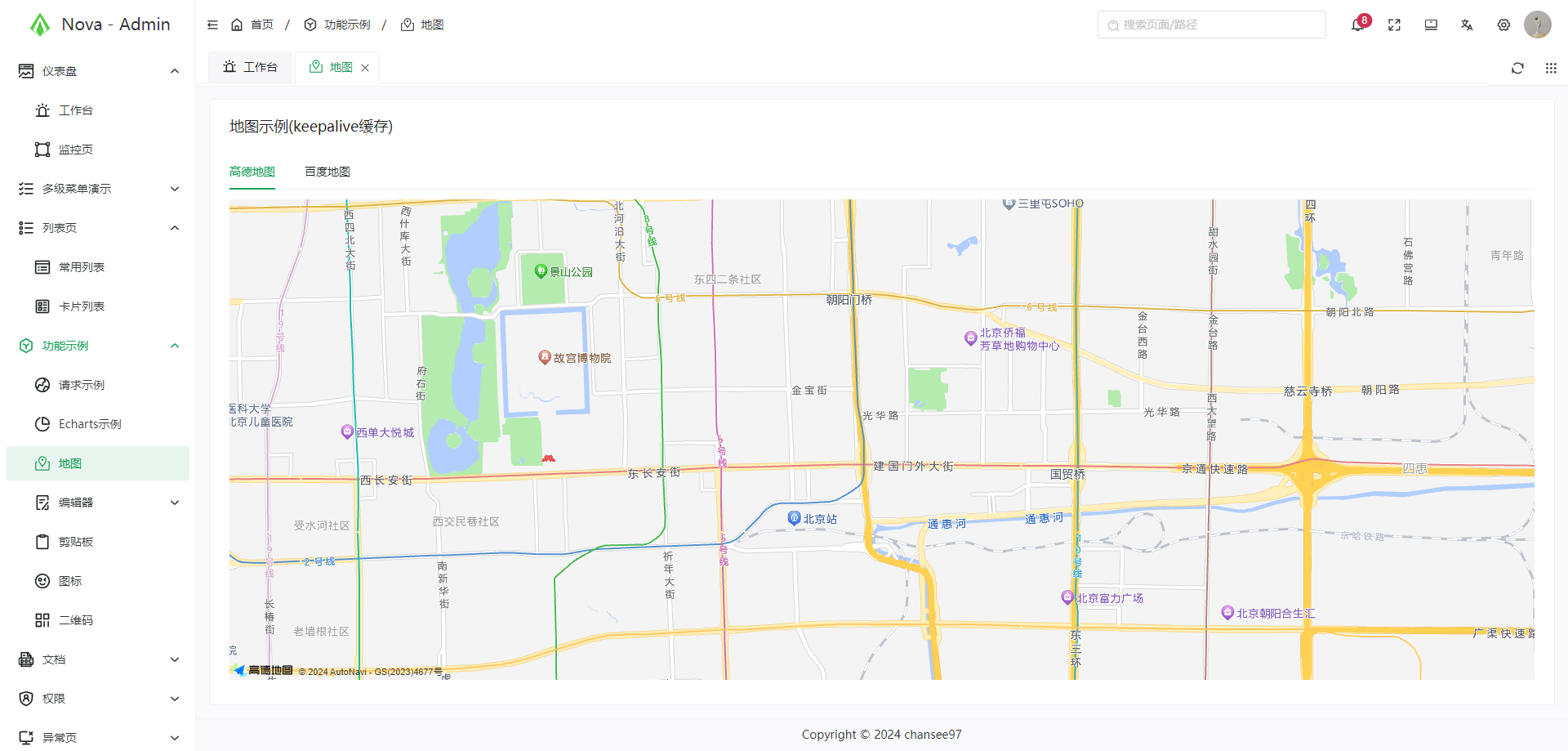Expand the 异常页 menu group
This screenshot has width=1568, height=751.
point(98,737)
